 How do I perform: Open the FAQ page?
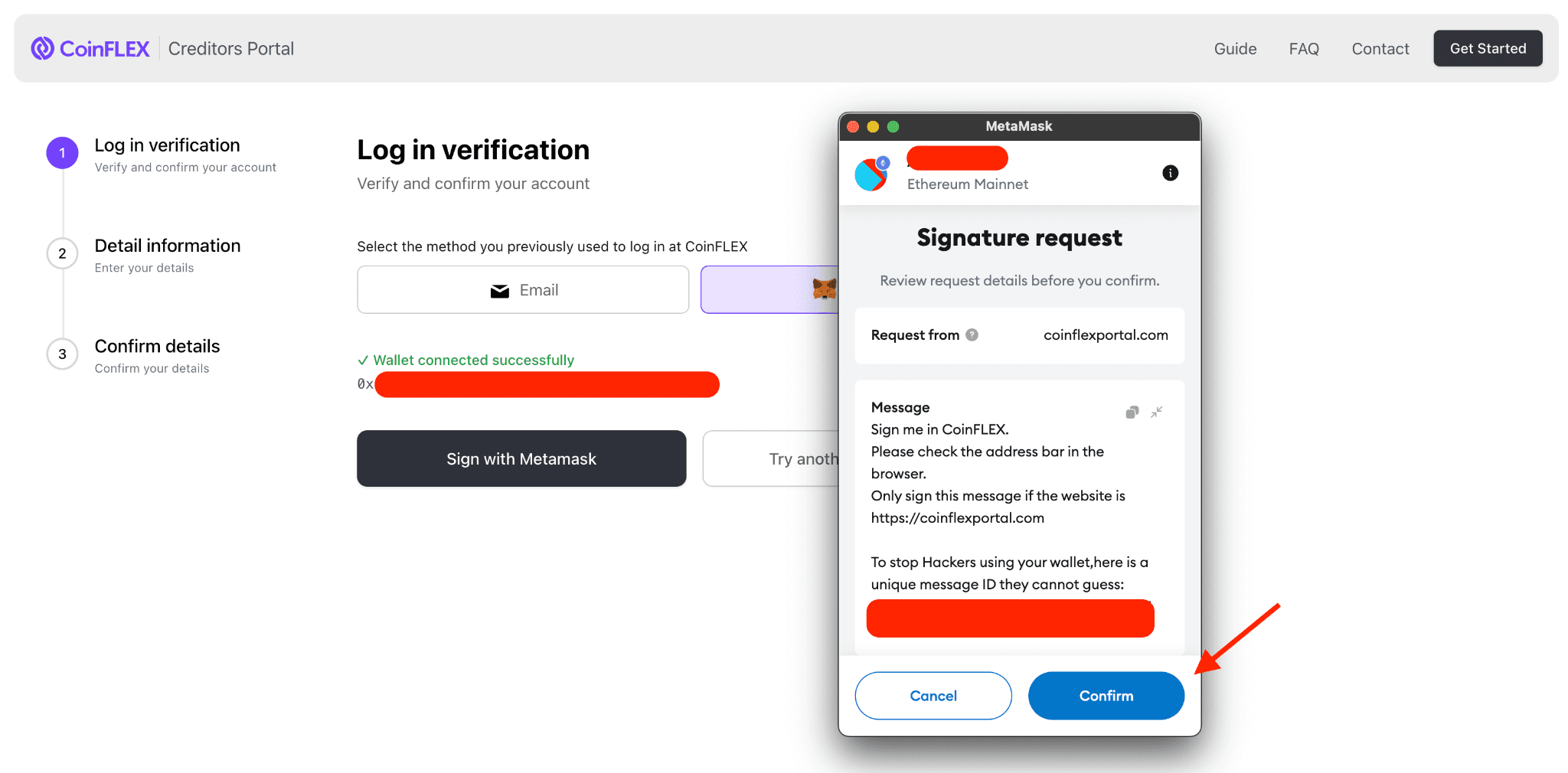[x=1304, y=48]
